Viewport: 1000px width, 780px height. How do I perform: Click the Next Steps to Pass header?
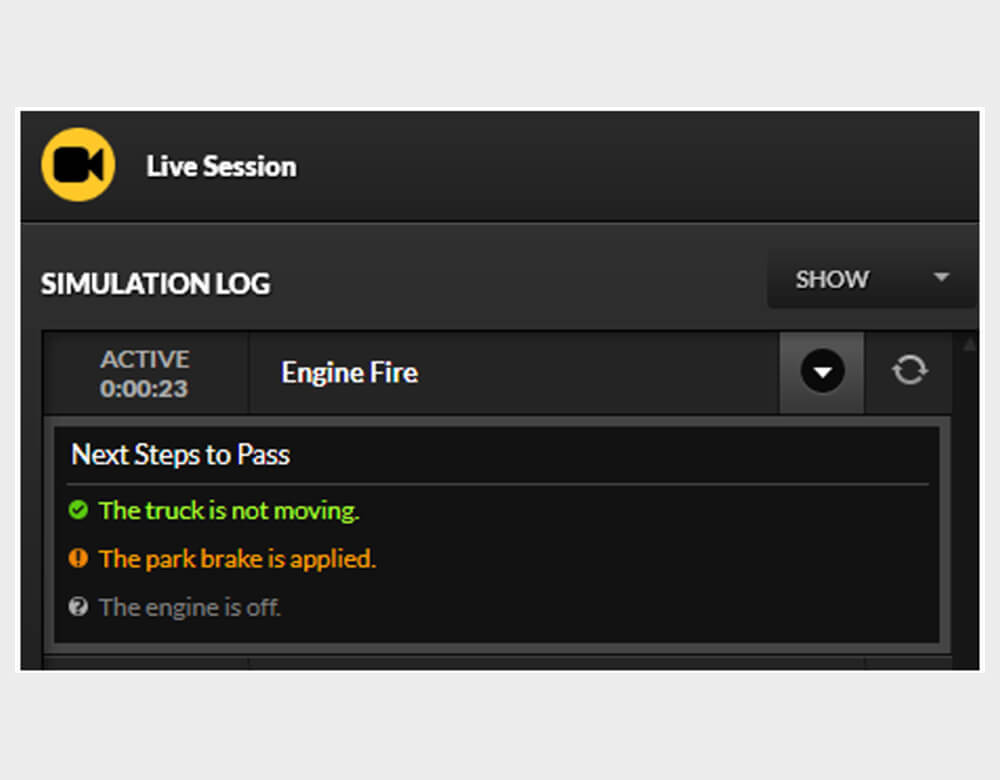(x=180, y=455)
